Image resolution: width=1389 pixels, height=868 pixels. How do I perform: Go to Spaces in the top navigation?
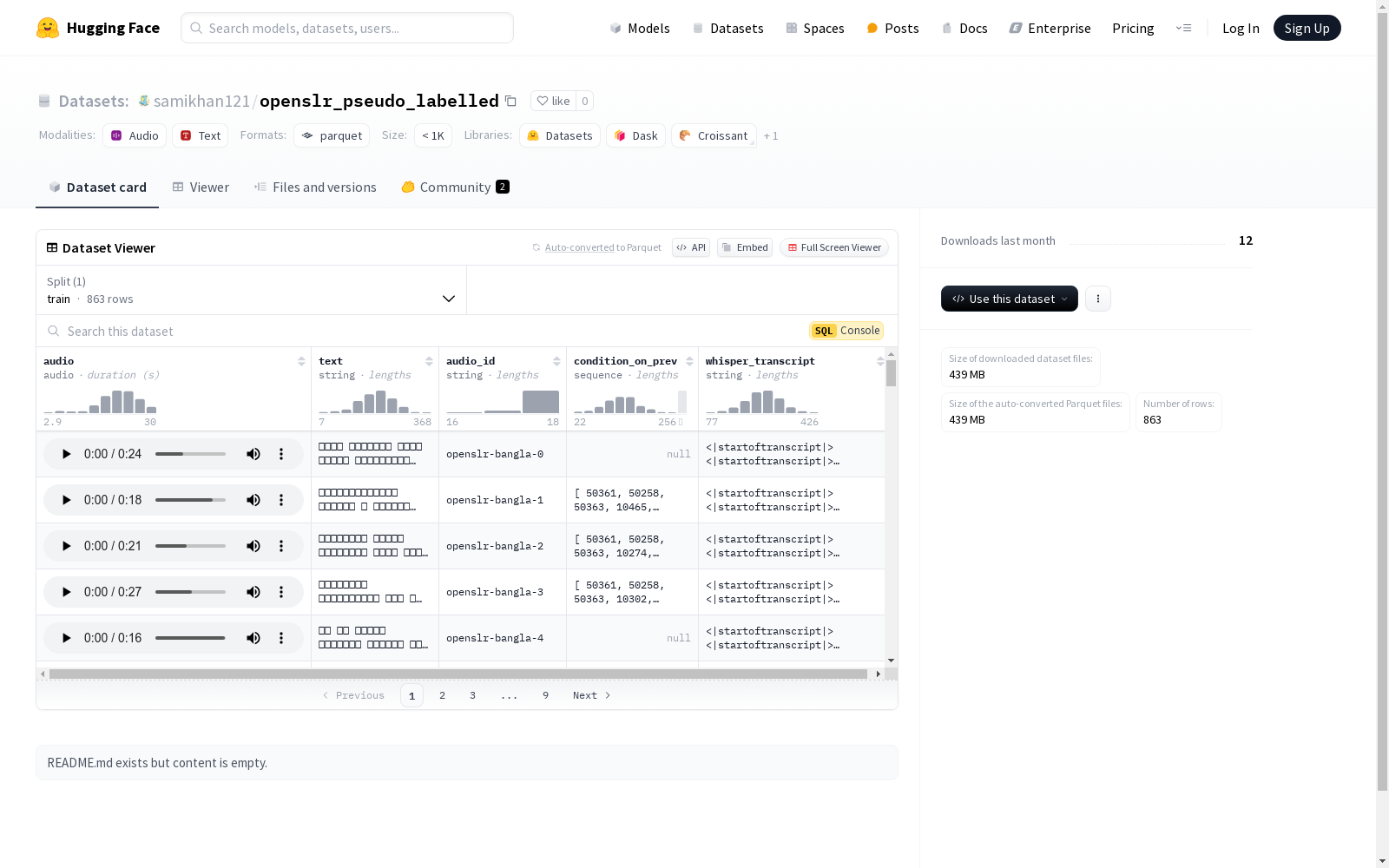pos(815,28)
